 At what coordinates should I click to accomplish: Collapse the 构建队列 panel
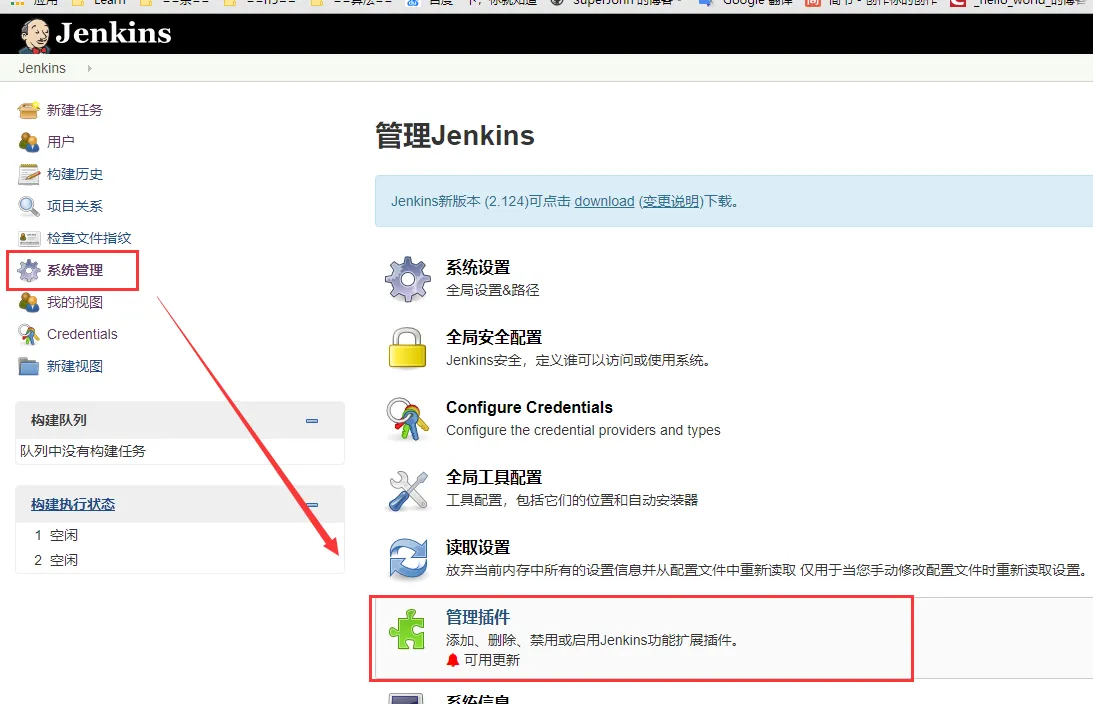click(312, 421)
